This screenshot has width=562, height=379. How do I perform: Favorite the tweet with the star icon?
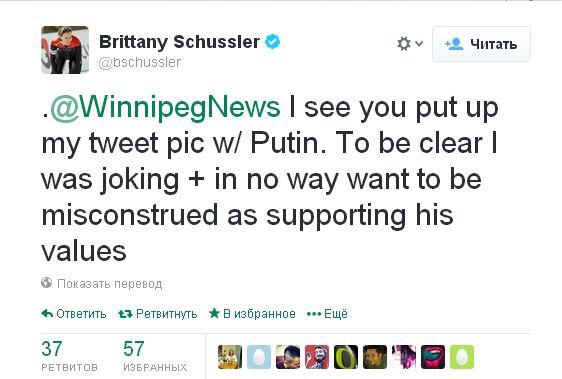click(214, 313)
